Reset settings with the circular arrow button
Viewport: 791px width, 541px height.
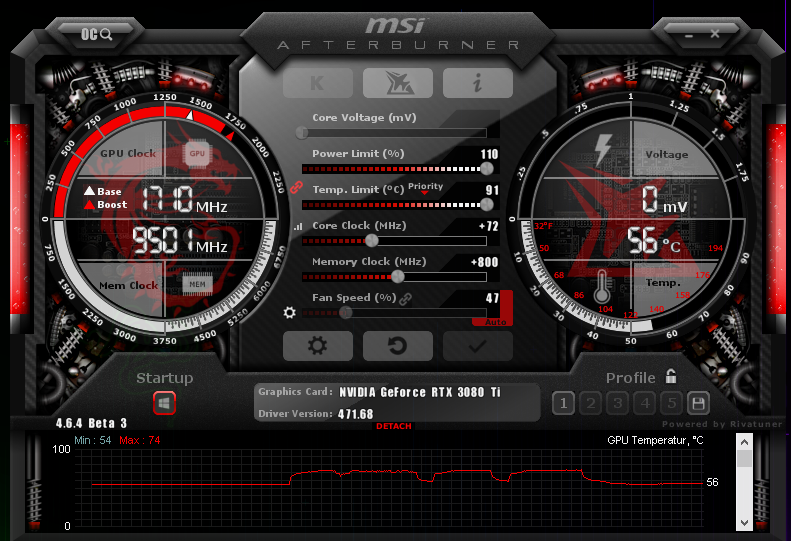(x=398, y=346)
